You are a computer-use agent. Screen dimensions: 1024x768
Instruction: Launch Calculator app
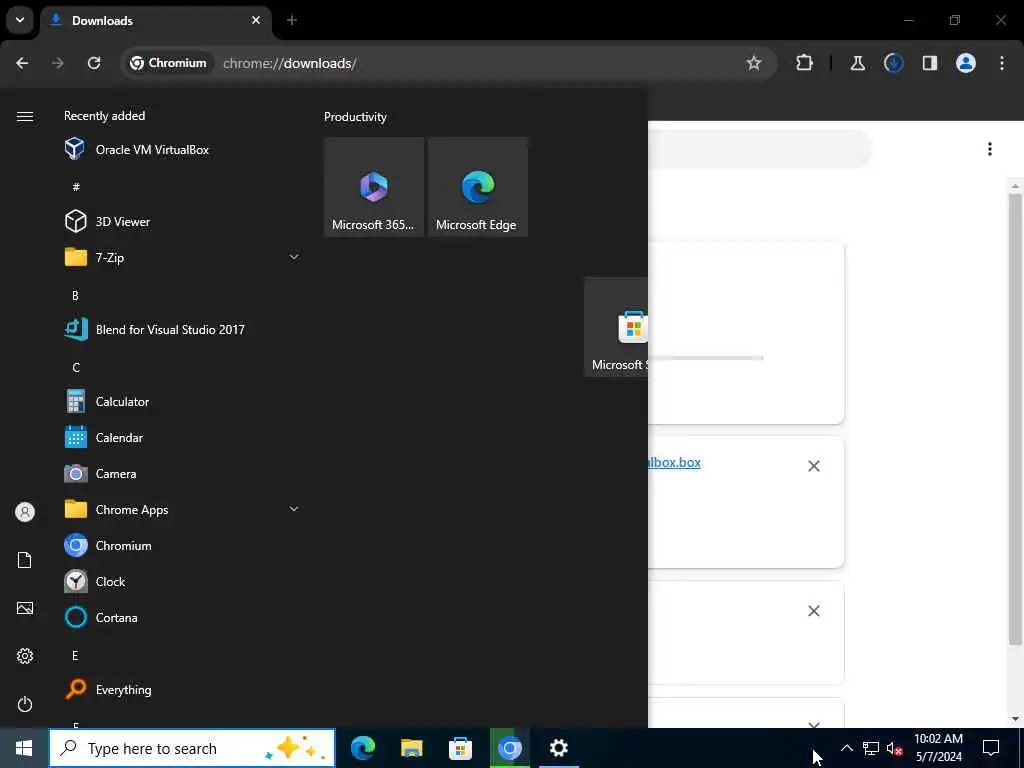(183, 401)
